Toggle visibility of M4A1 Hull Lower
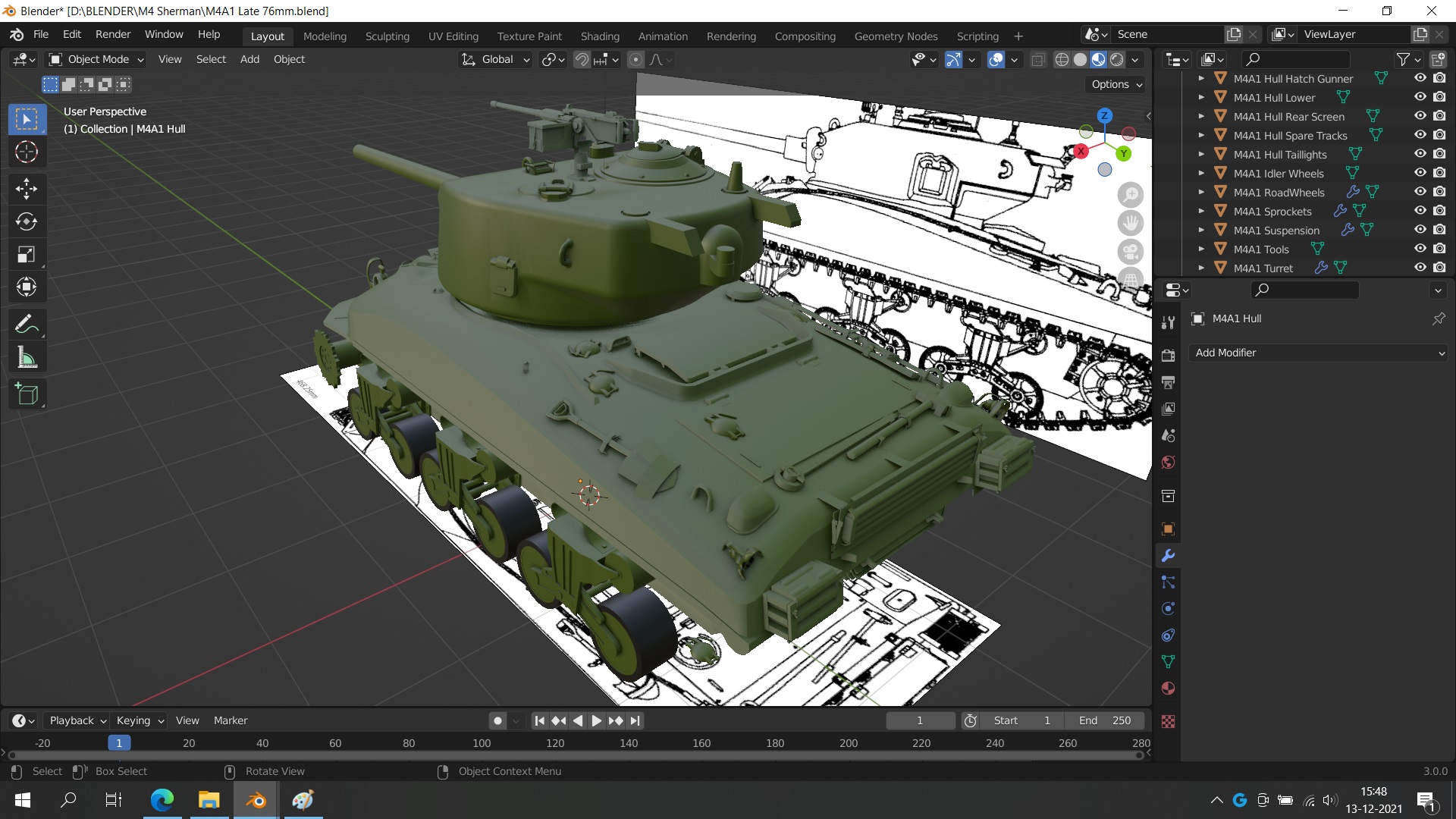This screenshot has width=1456, height=819. pos(1420,97)
